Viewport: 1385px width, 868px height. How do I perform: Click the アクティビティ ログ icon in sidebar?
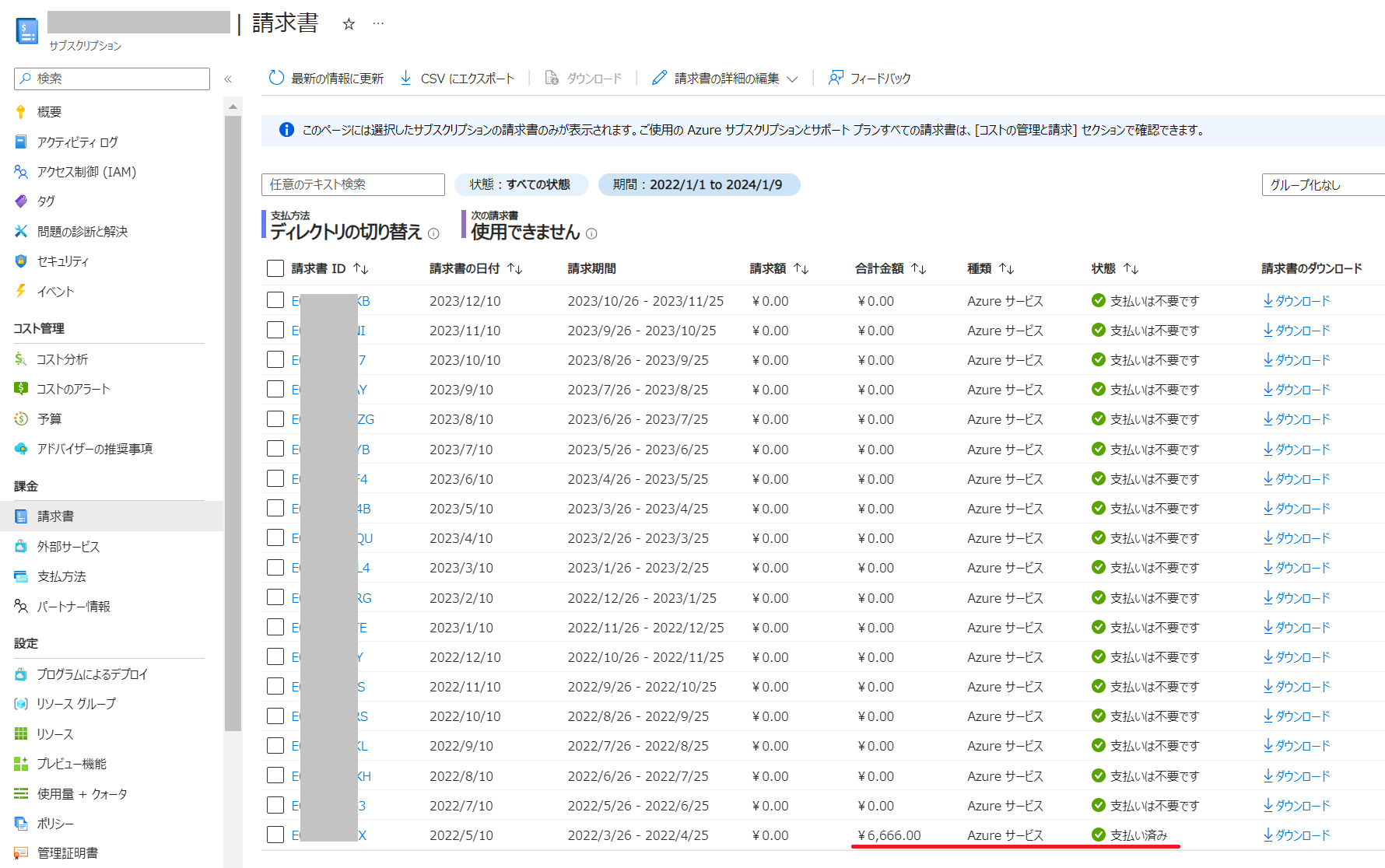(21, 142)
